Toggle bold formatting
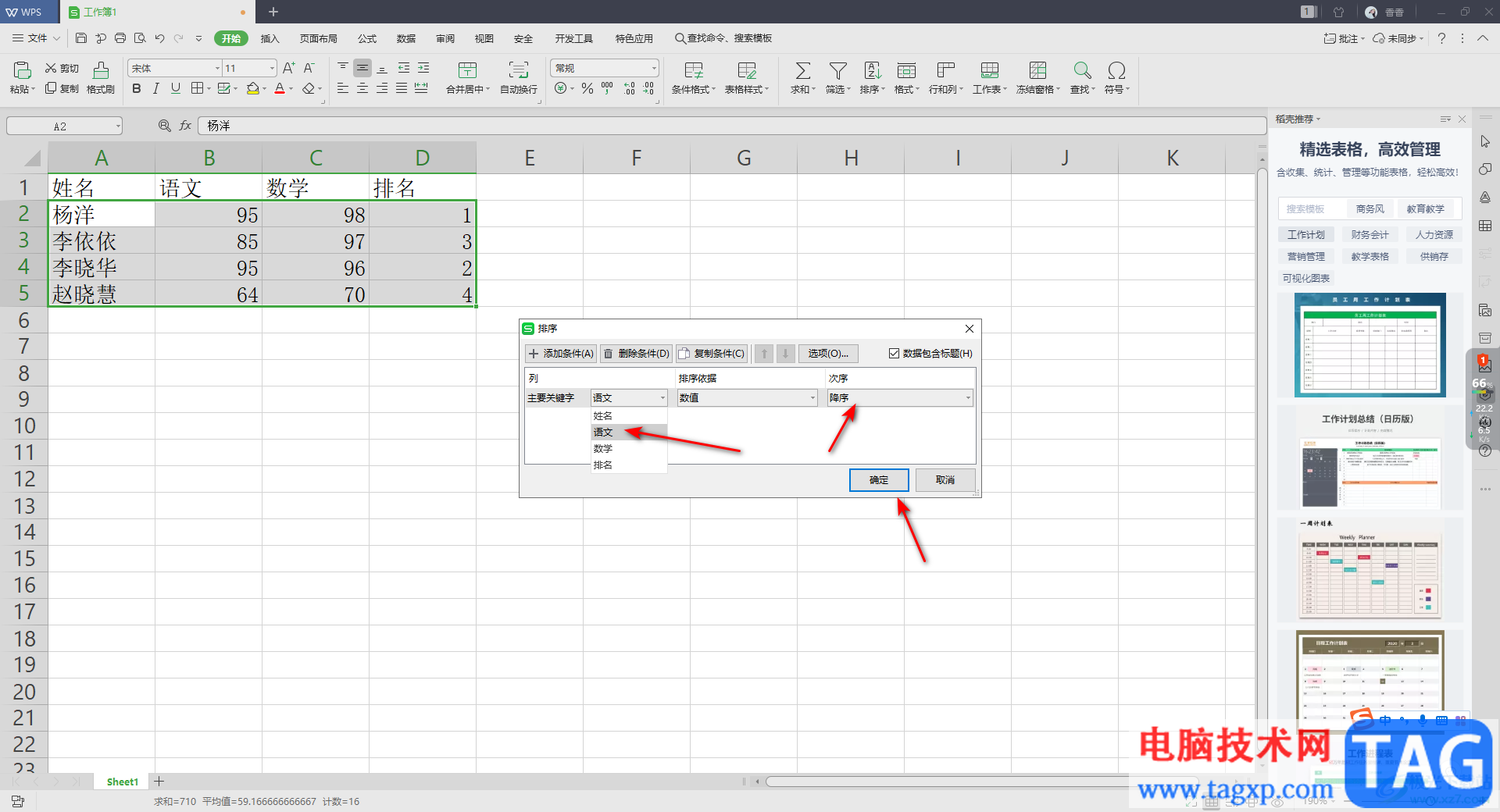The image size is (1500, 812). [137, 88]
